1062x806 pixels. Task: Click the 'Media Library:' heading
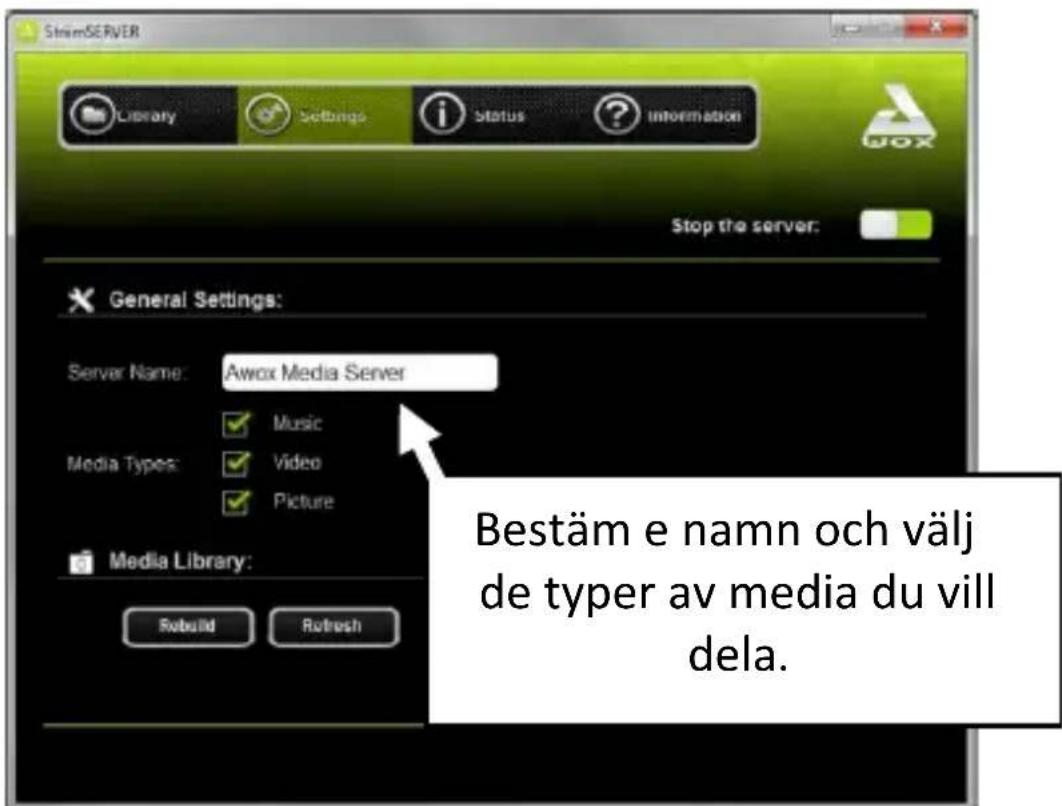tap(179, 561)
